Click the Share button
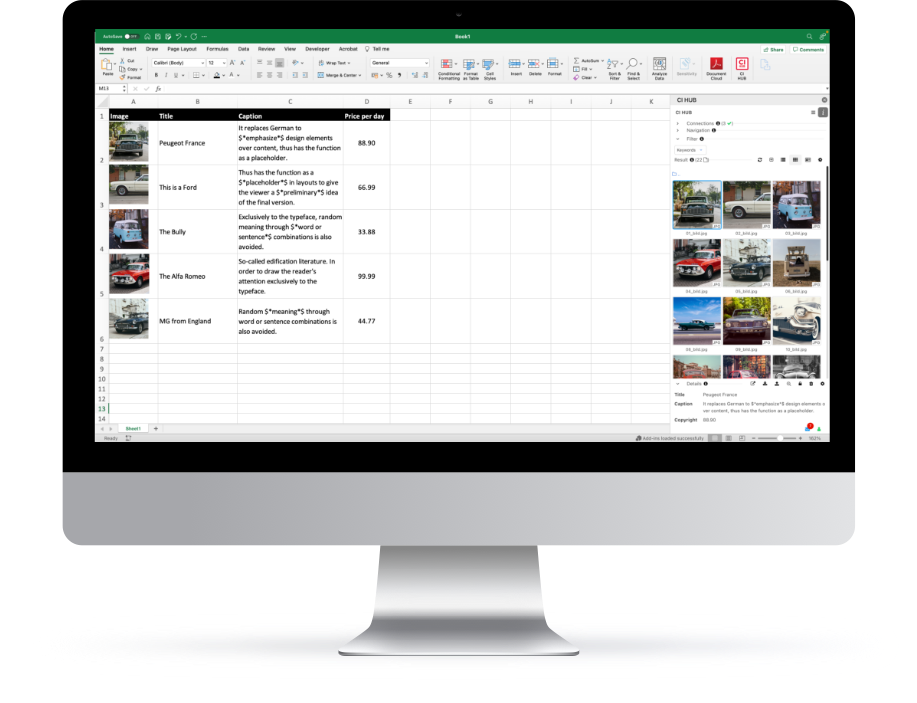Screen dimensions: 917x703 [774, 50]
